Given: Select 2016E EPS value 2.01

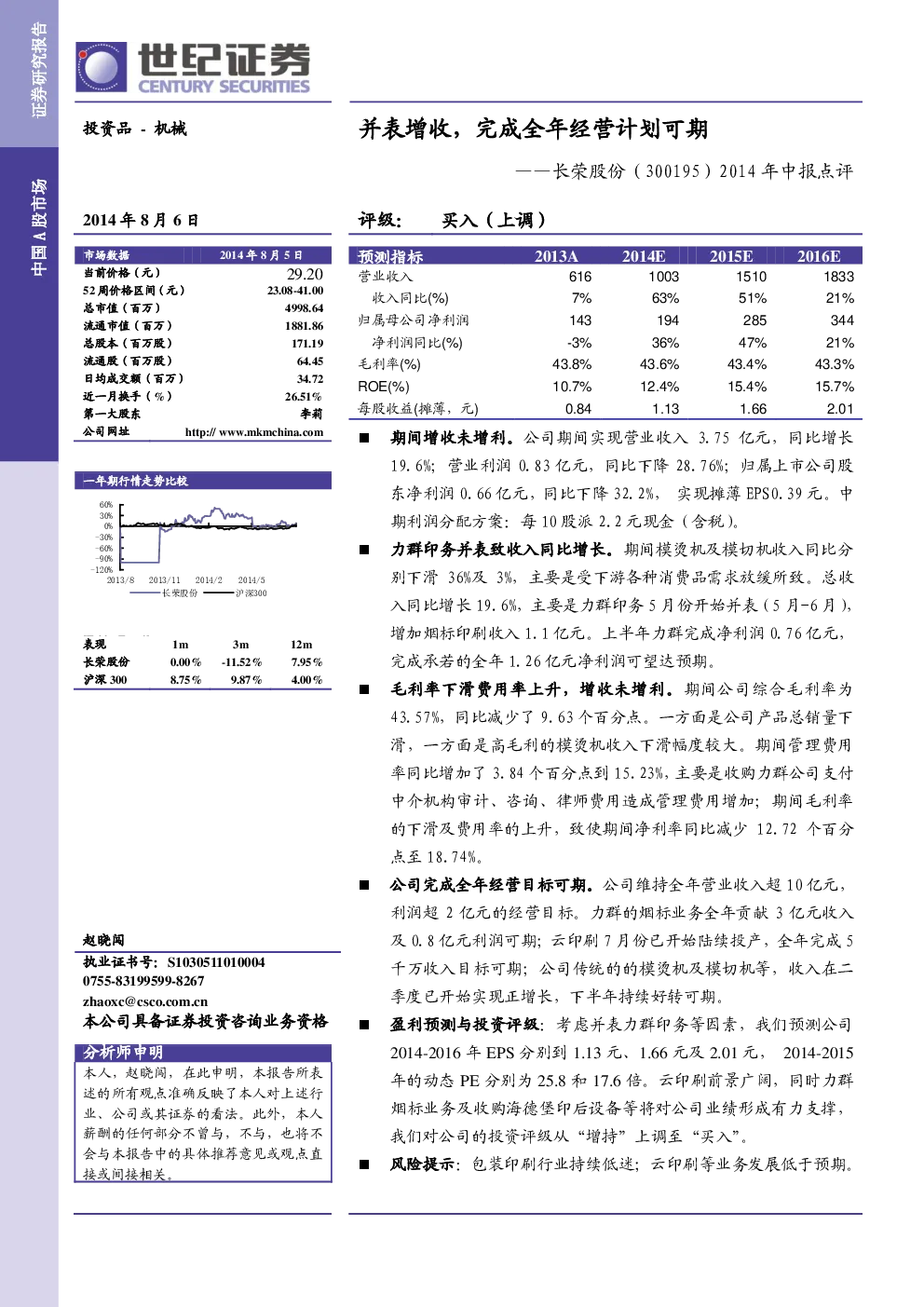Looking at the screenshot, I should click(840, 409).
